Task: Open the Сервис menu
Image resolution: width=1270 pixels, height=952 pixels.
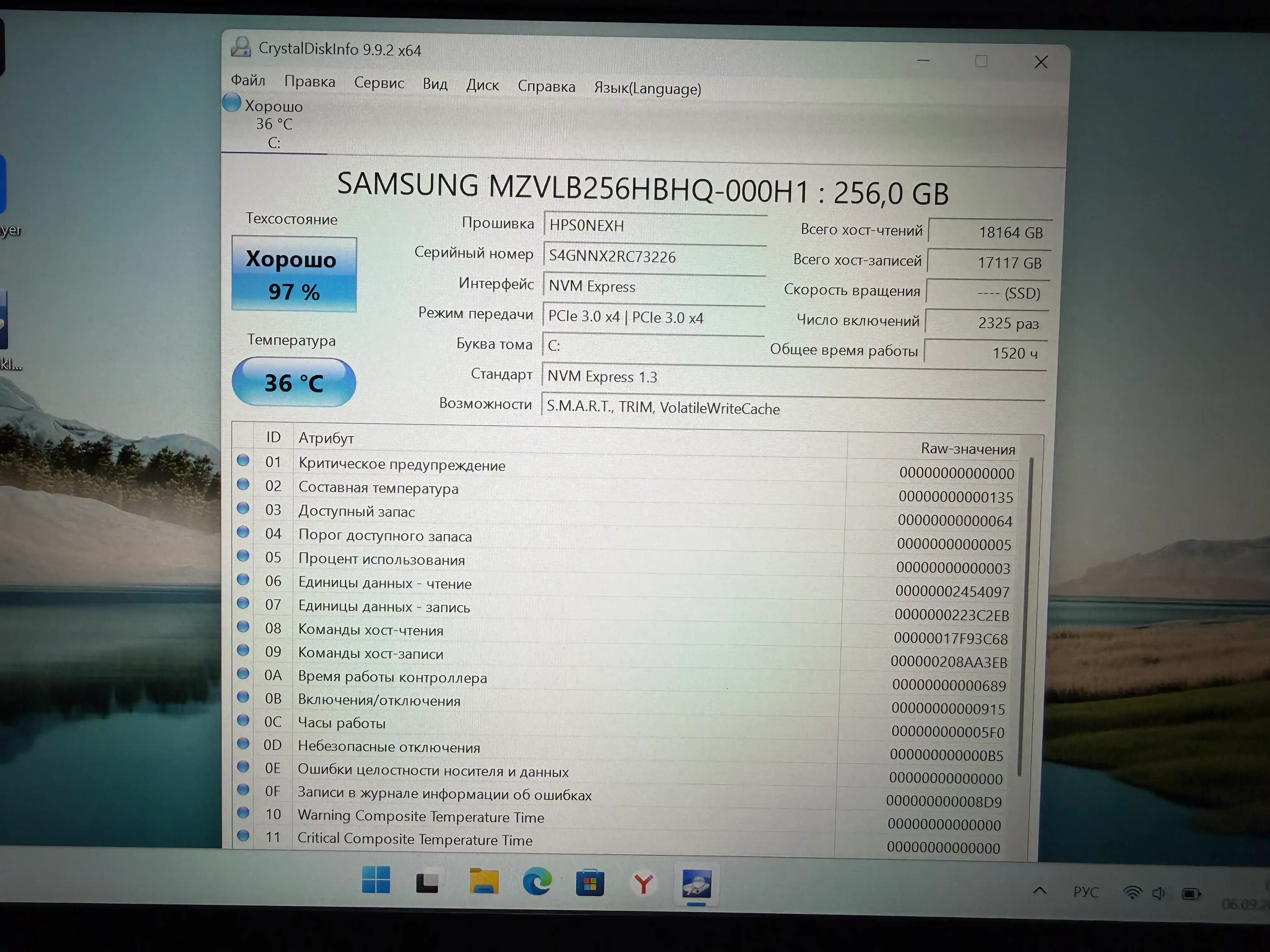Action: click(x=379, y=83)
